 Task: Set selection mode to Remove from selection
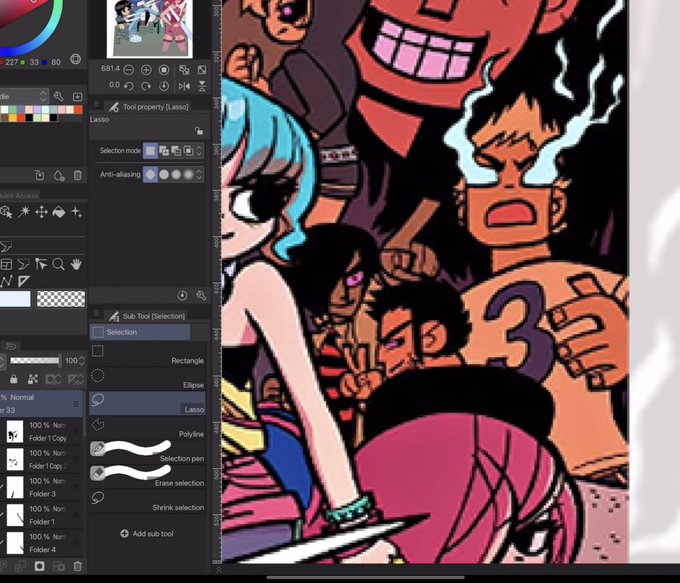tap(176, 151)
